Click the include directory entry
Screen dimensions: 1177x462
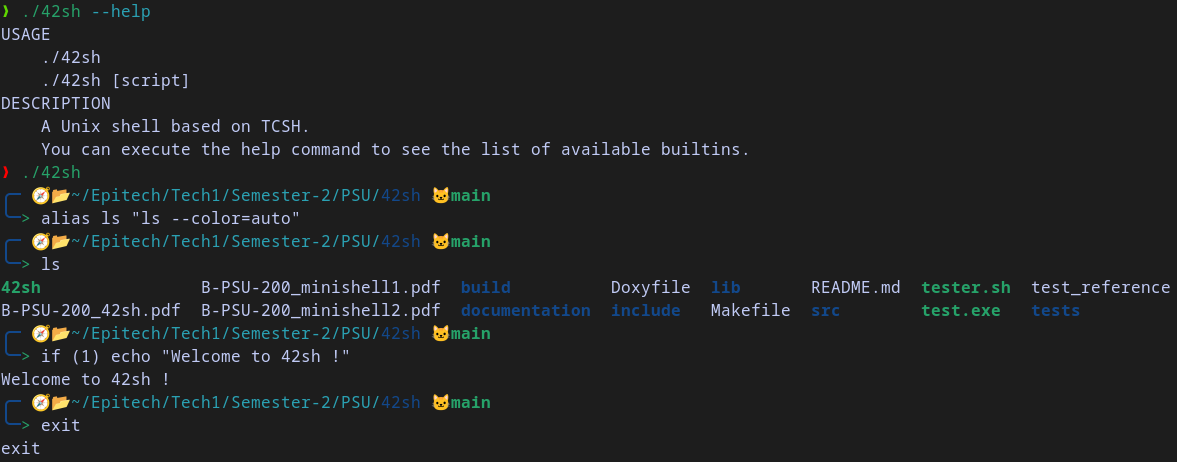coord(646,310)
